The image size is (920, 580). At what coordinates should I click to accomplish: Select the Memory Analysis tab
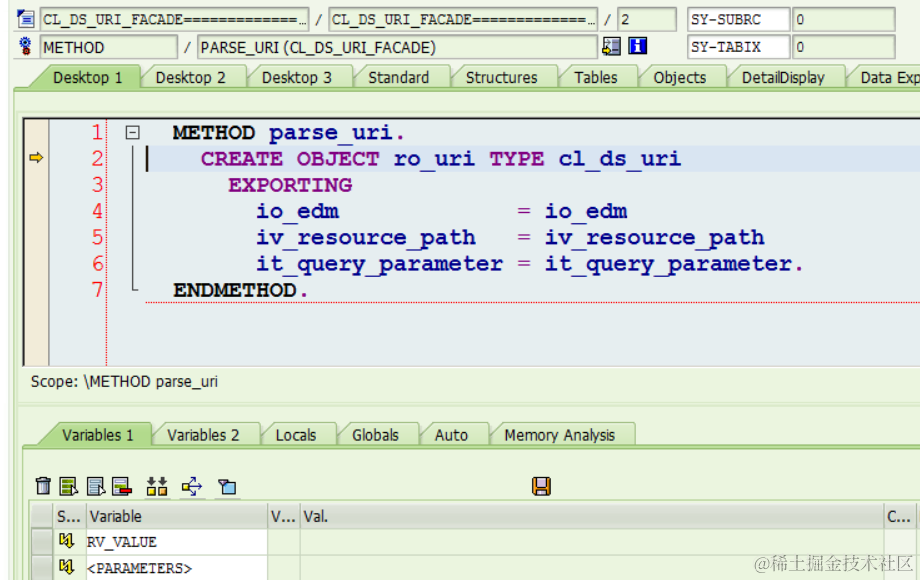click(x=560, y=435)
